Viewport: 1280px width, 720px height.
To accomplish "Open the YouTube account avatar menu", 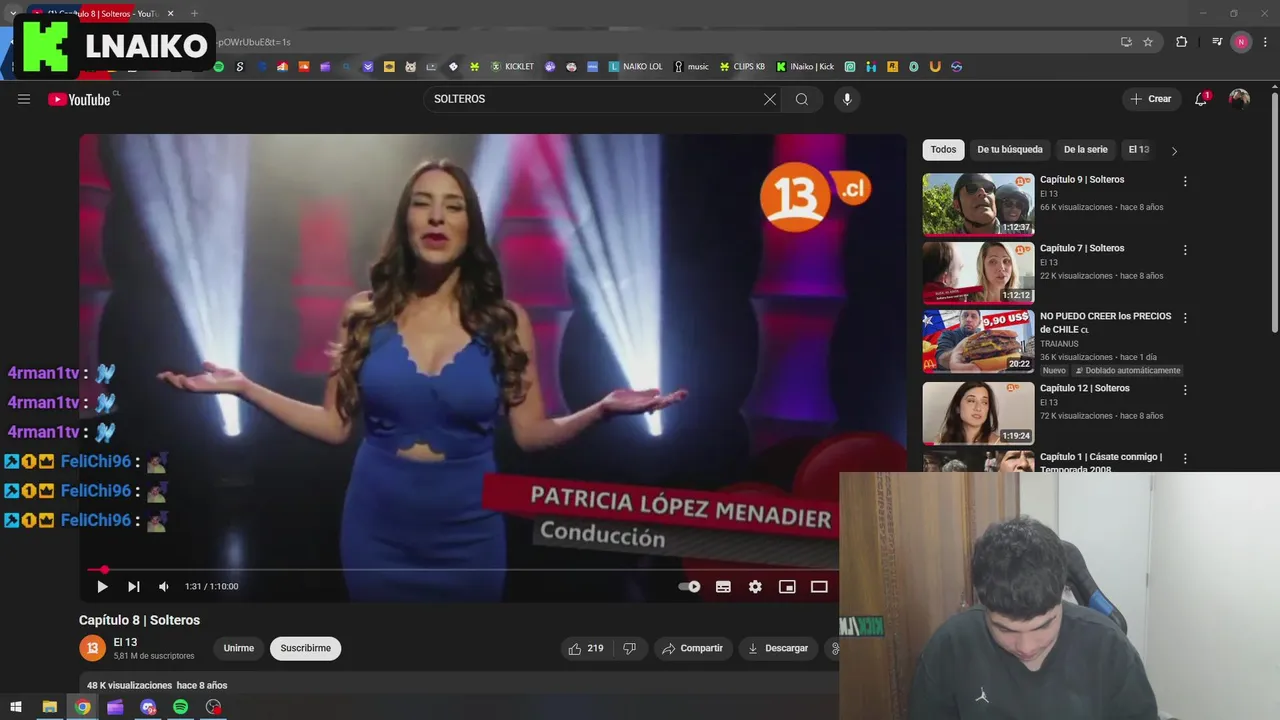I will (1239, 99).
